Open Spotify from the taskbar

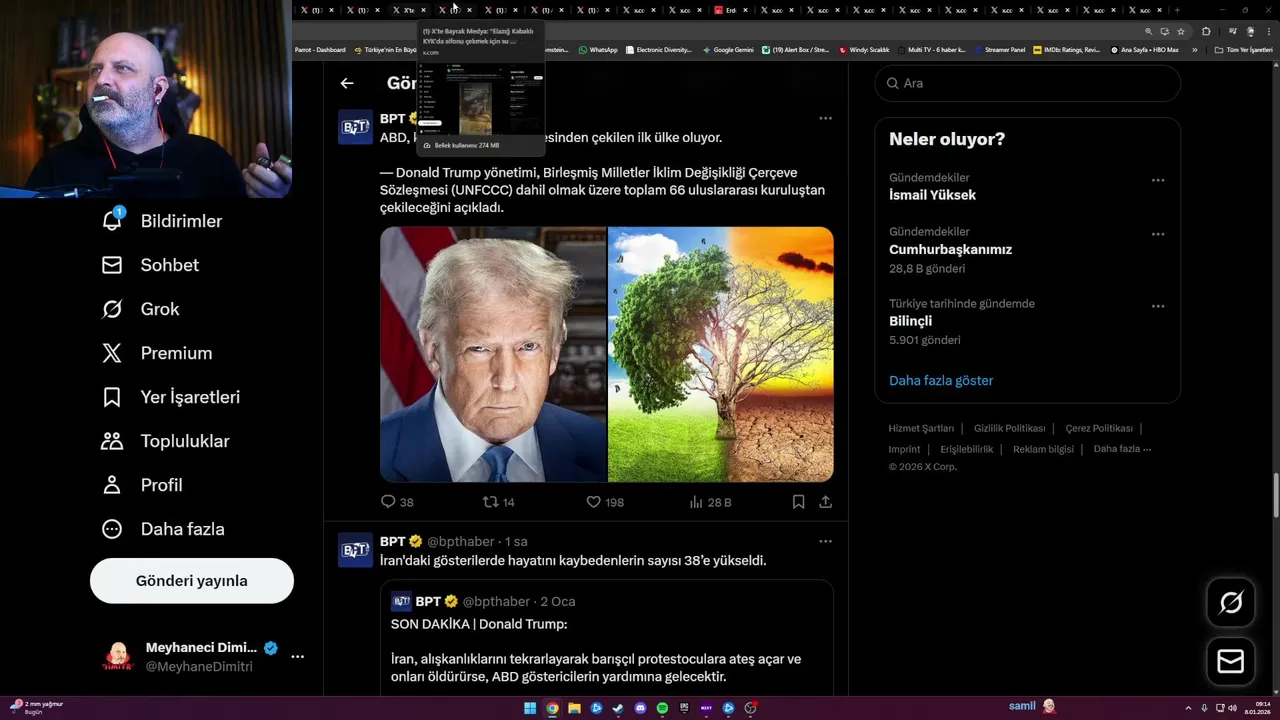point(662,708)
